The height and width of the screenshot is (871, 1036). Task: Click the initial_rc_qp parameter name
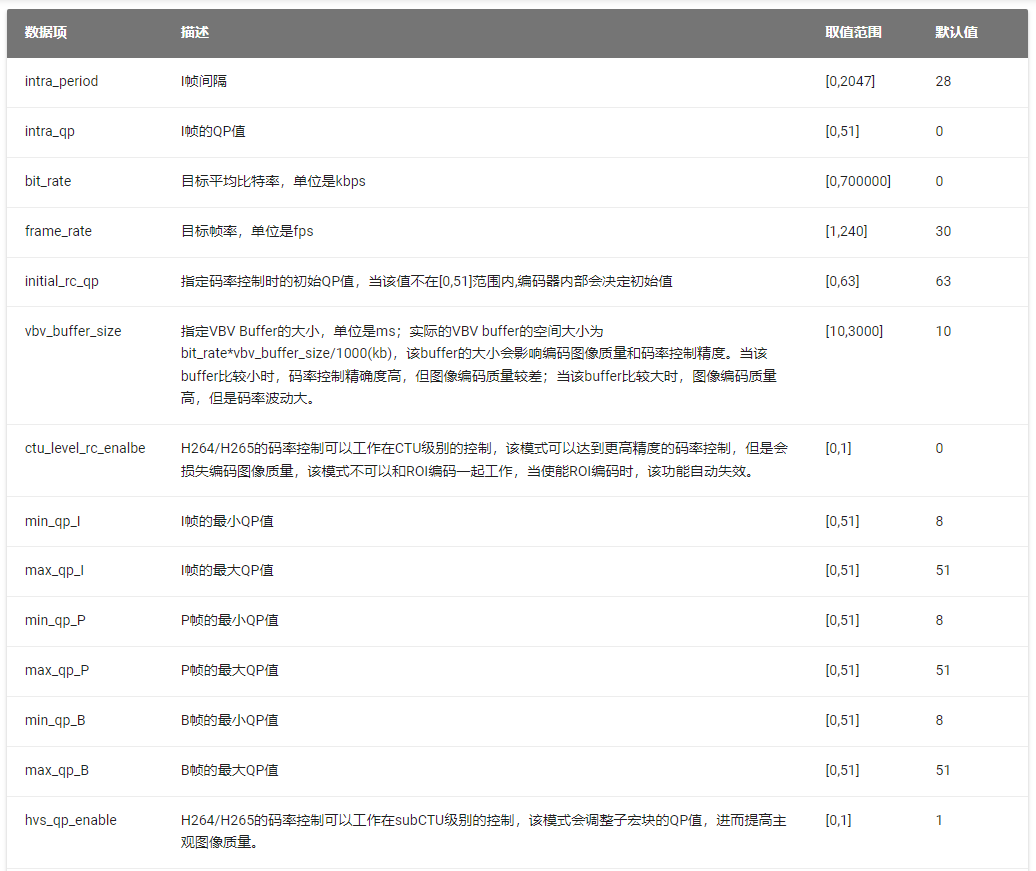(62, 281)
